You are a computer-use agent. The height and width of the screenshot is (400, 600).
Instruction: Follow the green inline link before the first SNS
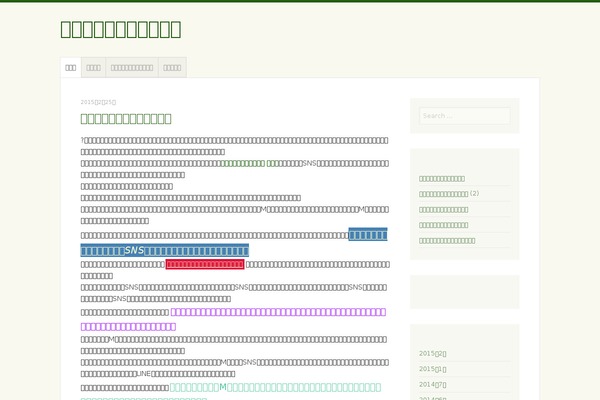coord(250,163)
